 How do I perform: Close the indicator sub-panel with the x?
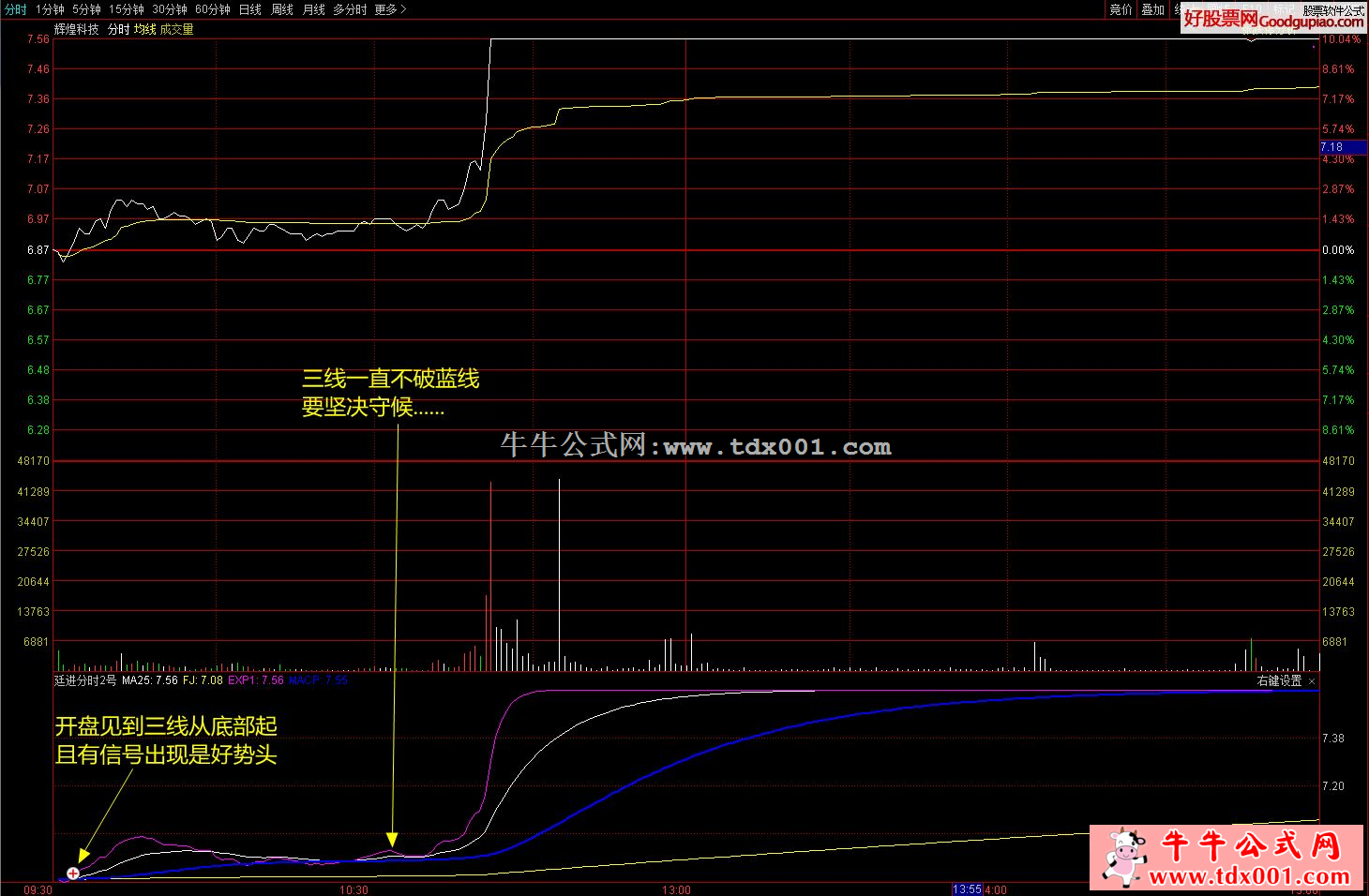[1312, 681]
